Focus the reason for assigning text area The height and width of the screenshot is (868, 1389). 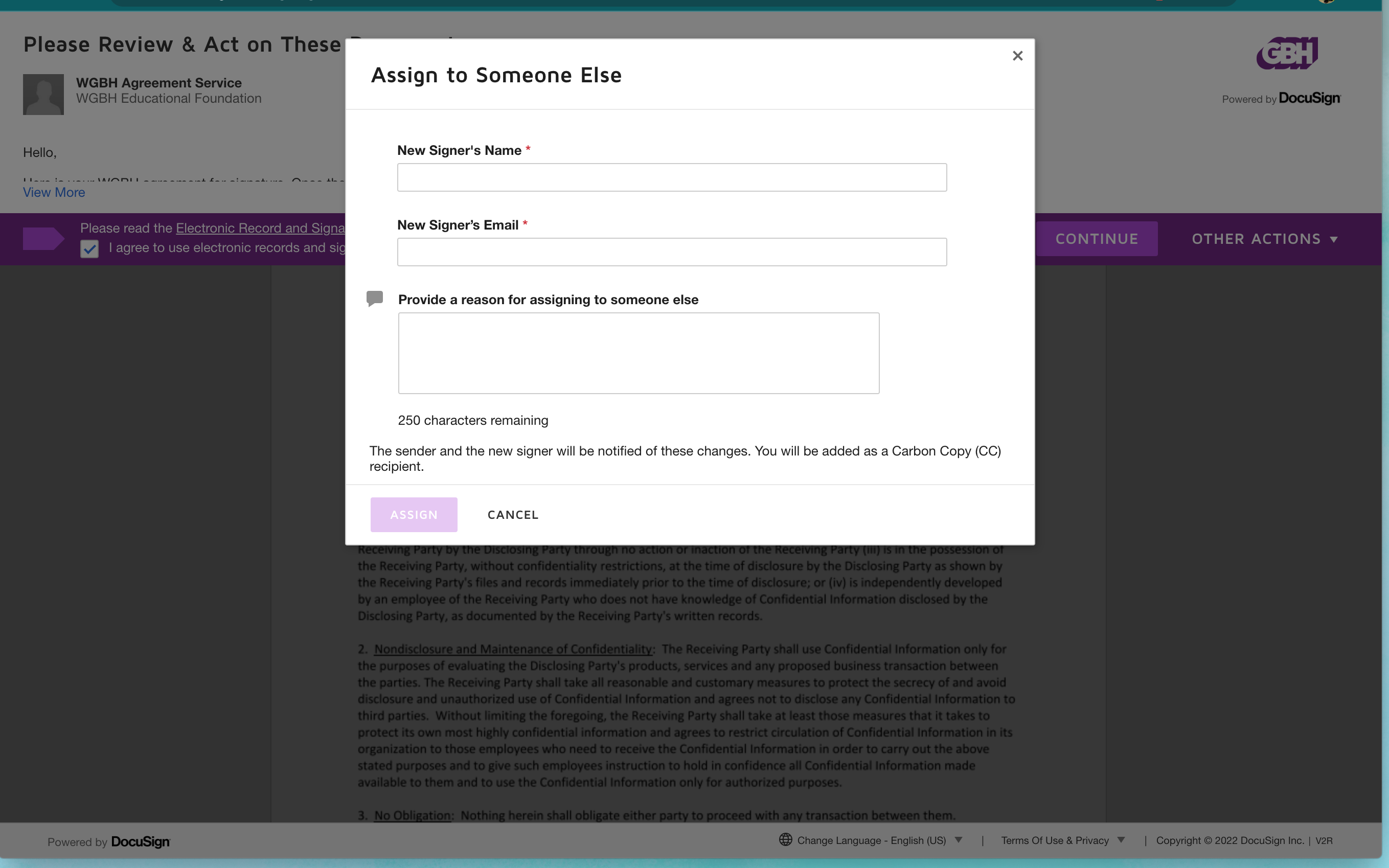[x=638, y=353]
